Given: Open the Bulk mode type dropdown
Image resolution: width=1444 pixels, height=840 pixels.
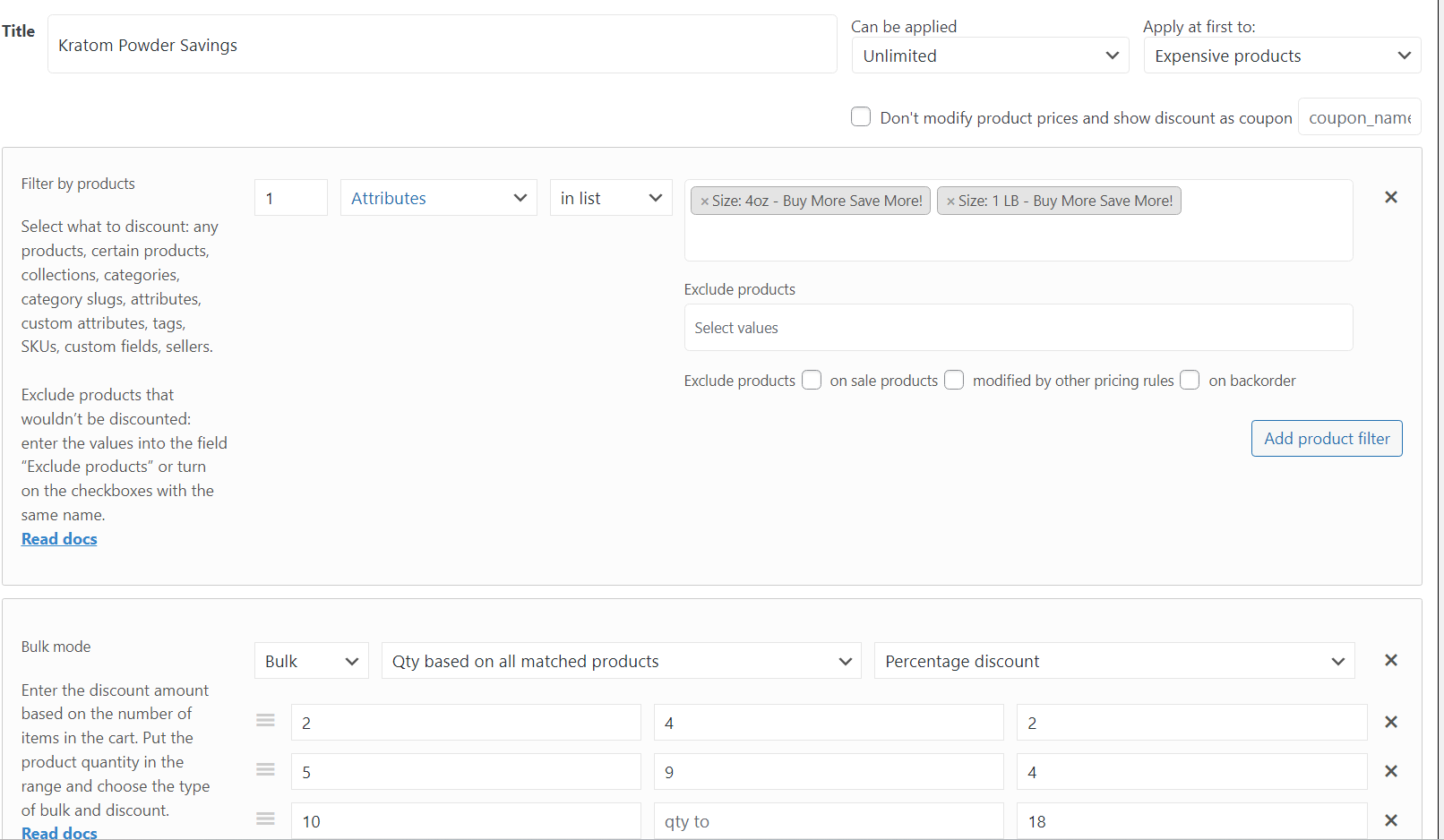Looking at the screenshot, I should pyautogui.click(x=312, y=661).
